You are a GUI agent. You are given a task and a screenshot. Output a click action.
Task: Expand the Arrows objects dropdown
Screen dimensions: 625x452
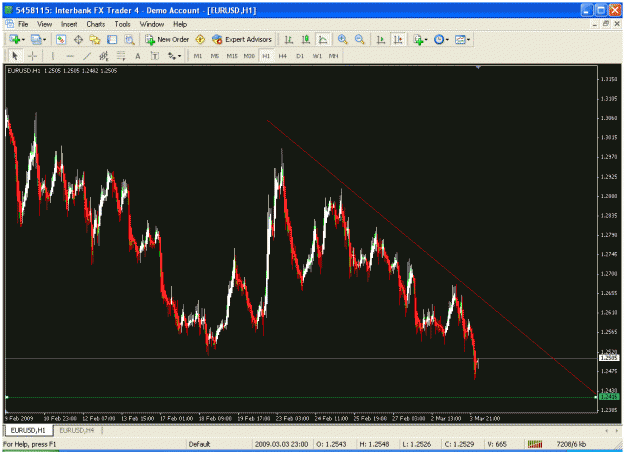tap(179, 56)
